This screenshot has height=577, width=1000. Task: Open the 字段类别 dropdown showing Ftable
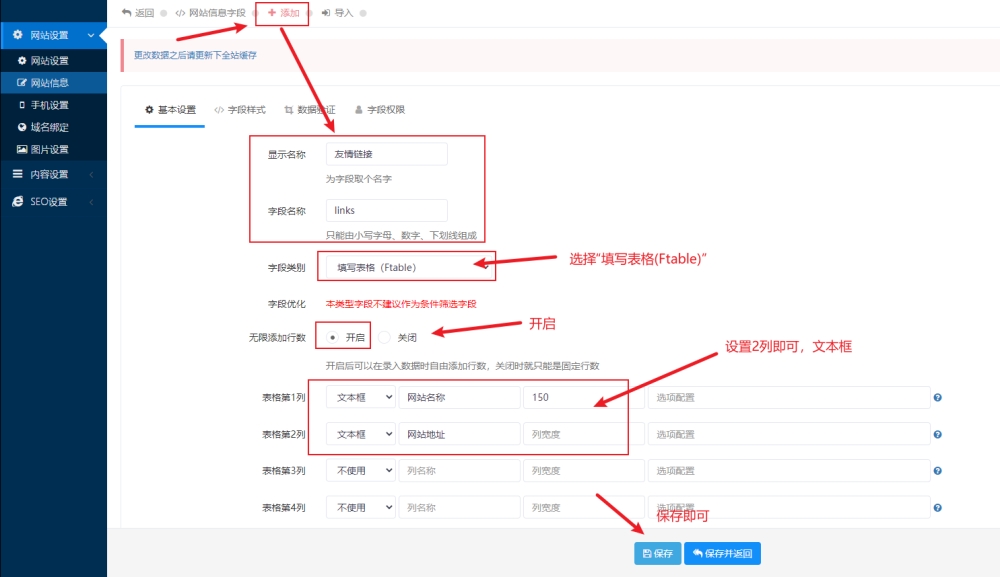408,267
